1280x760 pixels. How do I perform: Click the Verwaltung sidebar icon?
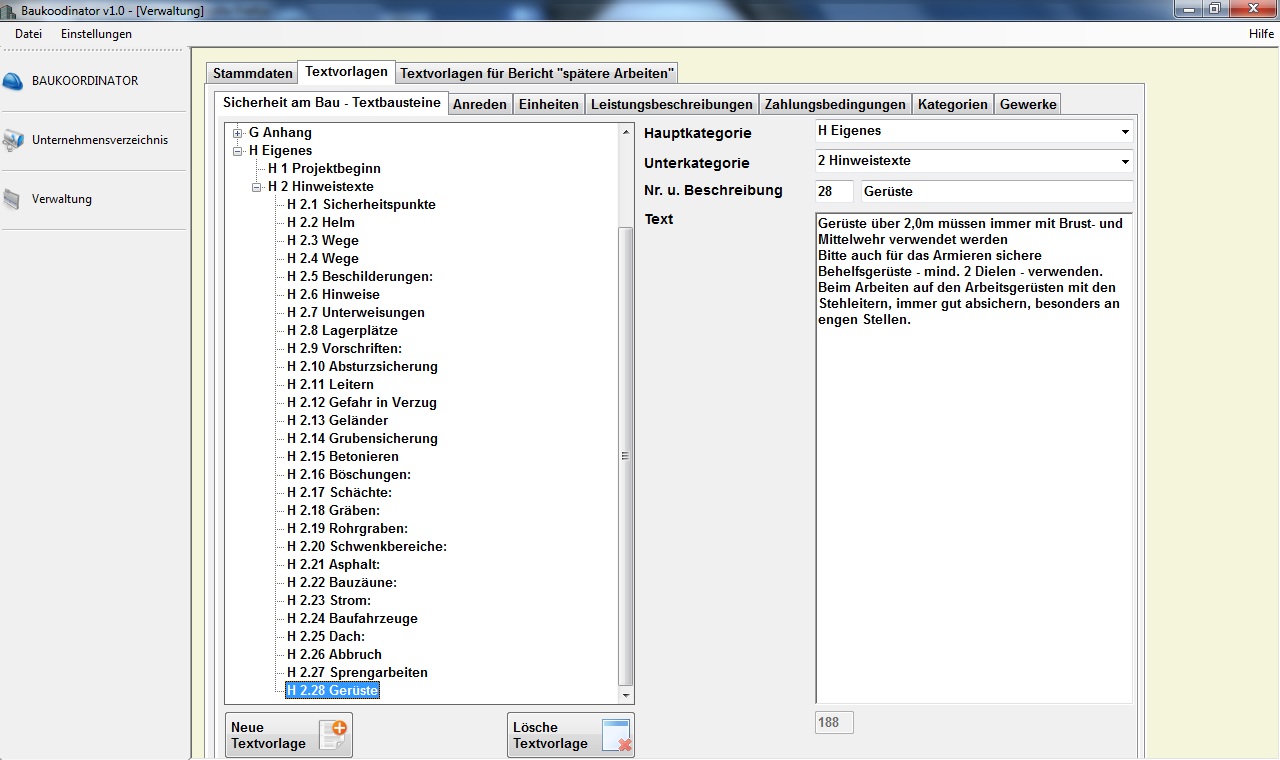pyautogui.click(x=12, y=200)
